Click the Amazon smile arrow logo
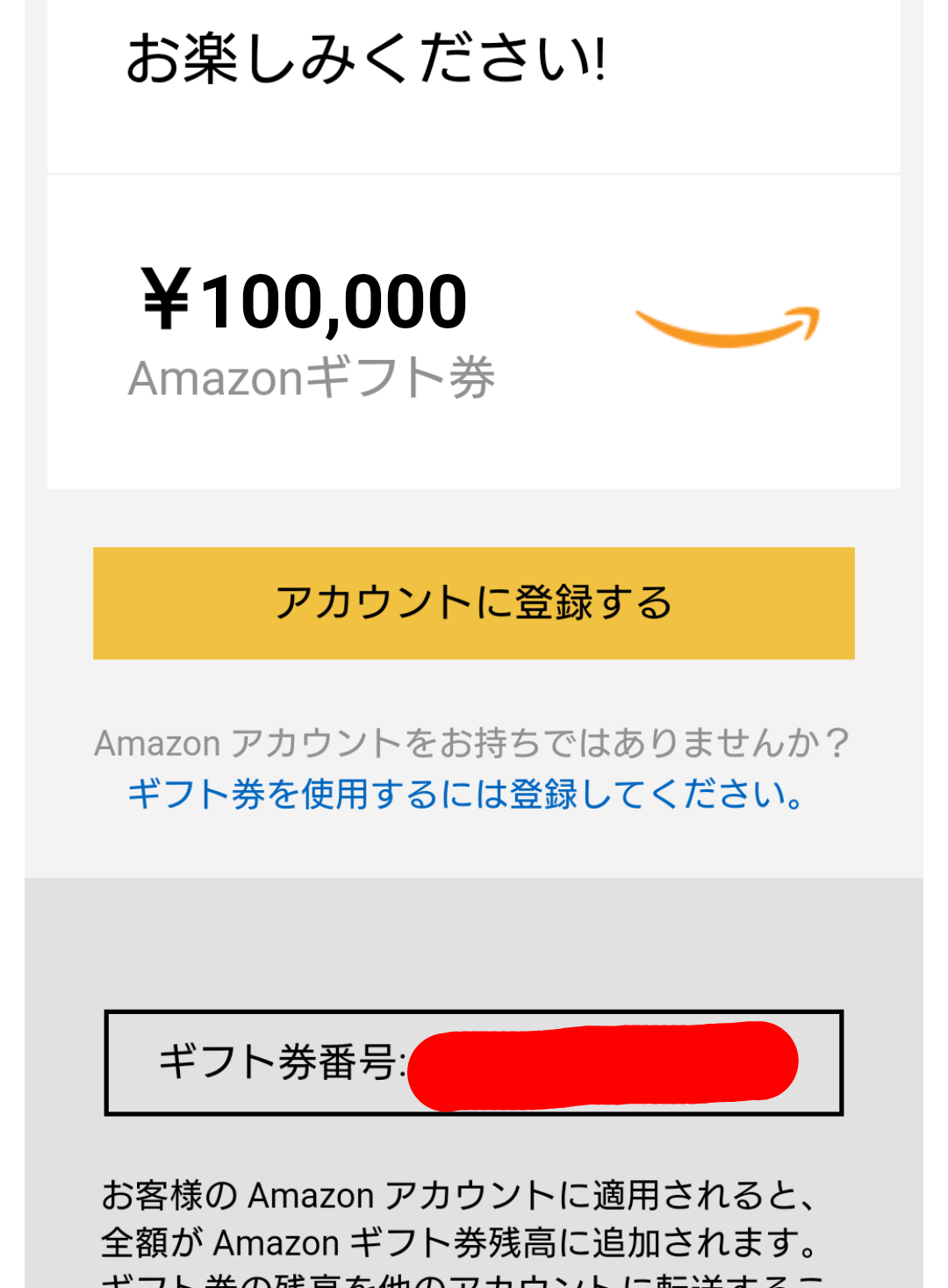This screenshot has height=1288, width=948. tap(727, 327)
